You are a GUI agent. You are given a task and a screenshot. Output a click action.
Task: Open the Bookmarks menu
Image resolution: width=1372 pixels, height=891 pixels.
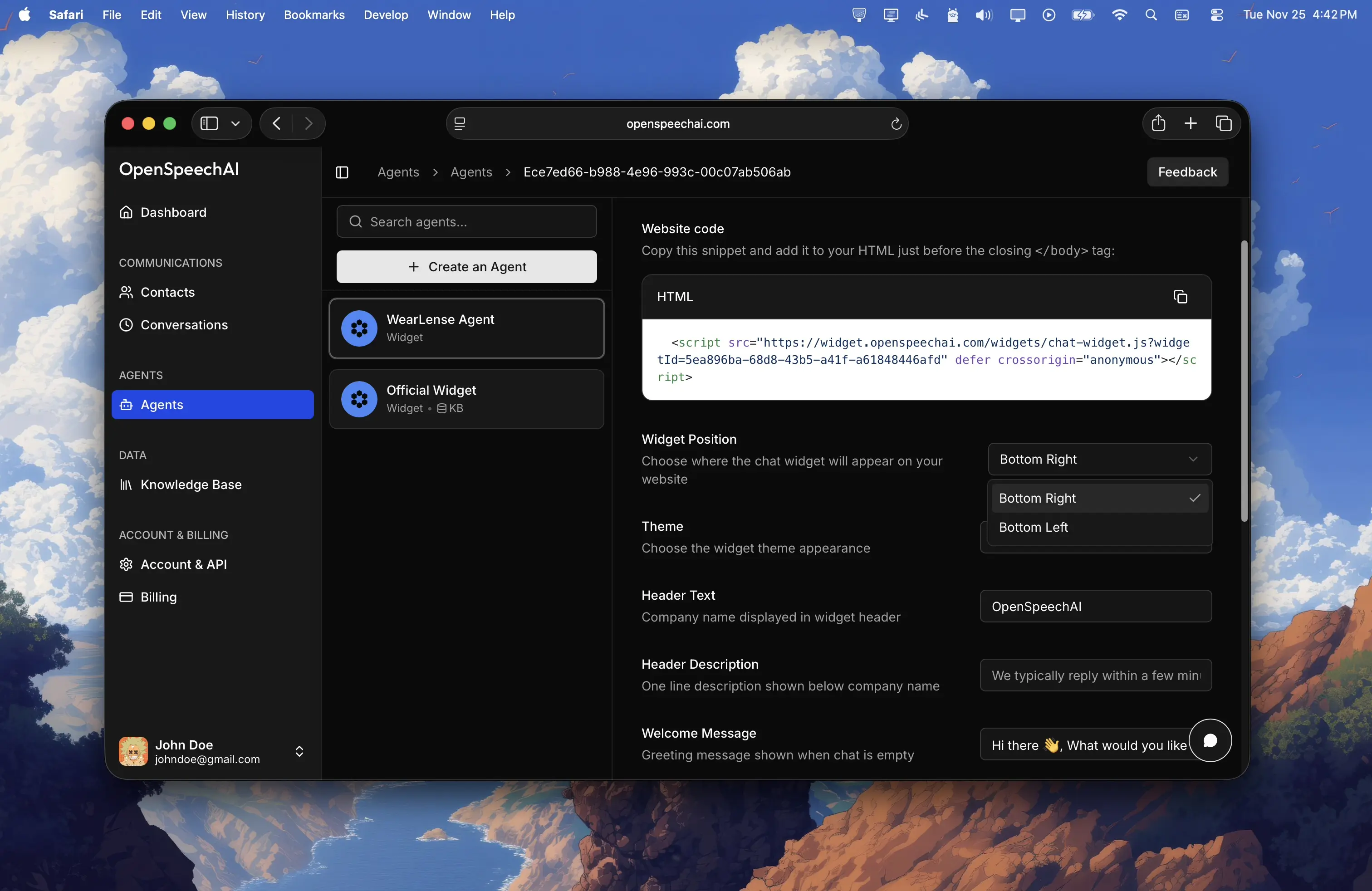314,15
